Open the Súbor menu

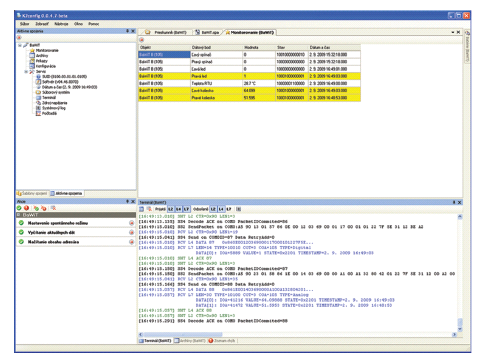point(24,24)
